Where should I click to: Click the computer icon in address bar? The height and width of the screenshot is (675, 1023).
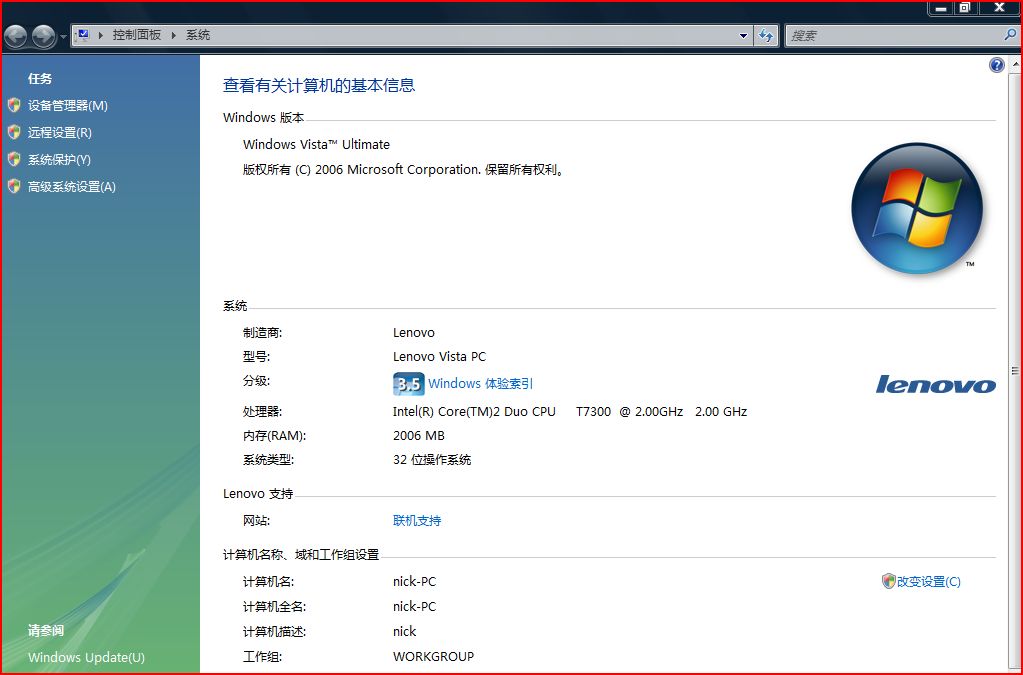pyautogui.click(x=83, y=35)
